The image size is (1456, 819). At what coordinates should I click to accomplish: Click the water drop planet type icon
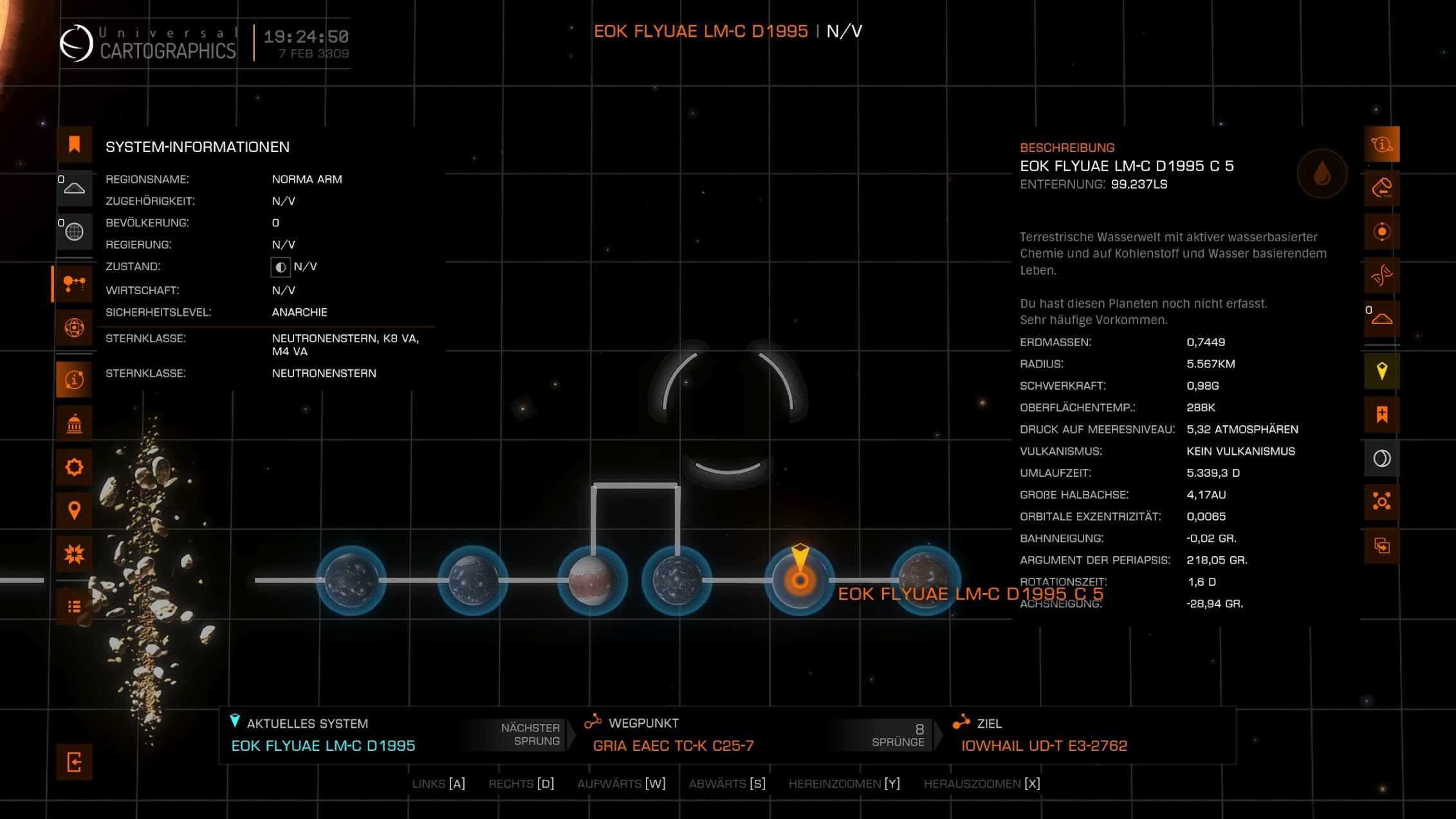point(1322,174)
